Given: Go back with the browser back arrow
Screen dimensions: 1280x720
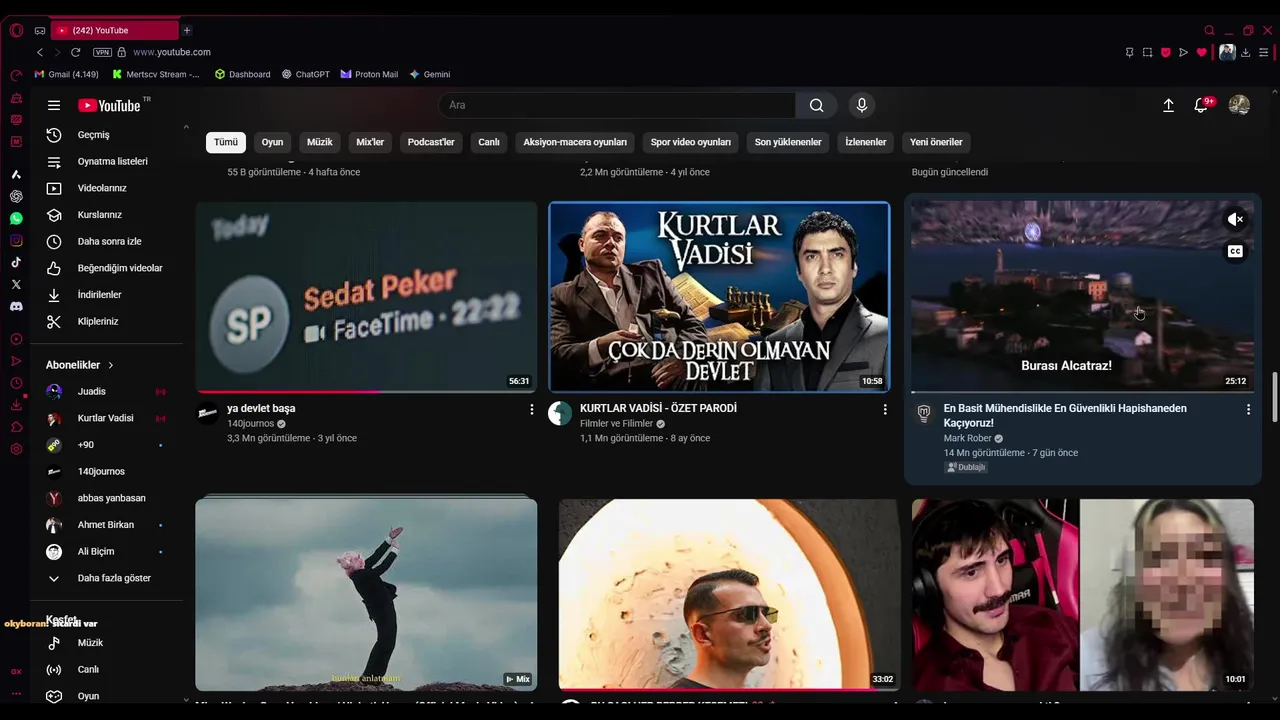Looking at the screenshot, I should click(x=40, y=52).
